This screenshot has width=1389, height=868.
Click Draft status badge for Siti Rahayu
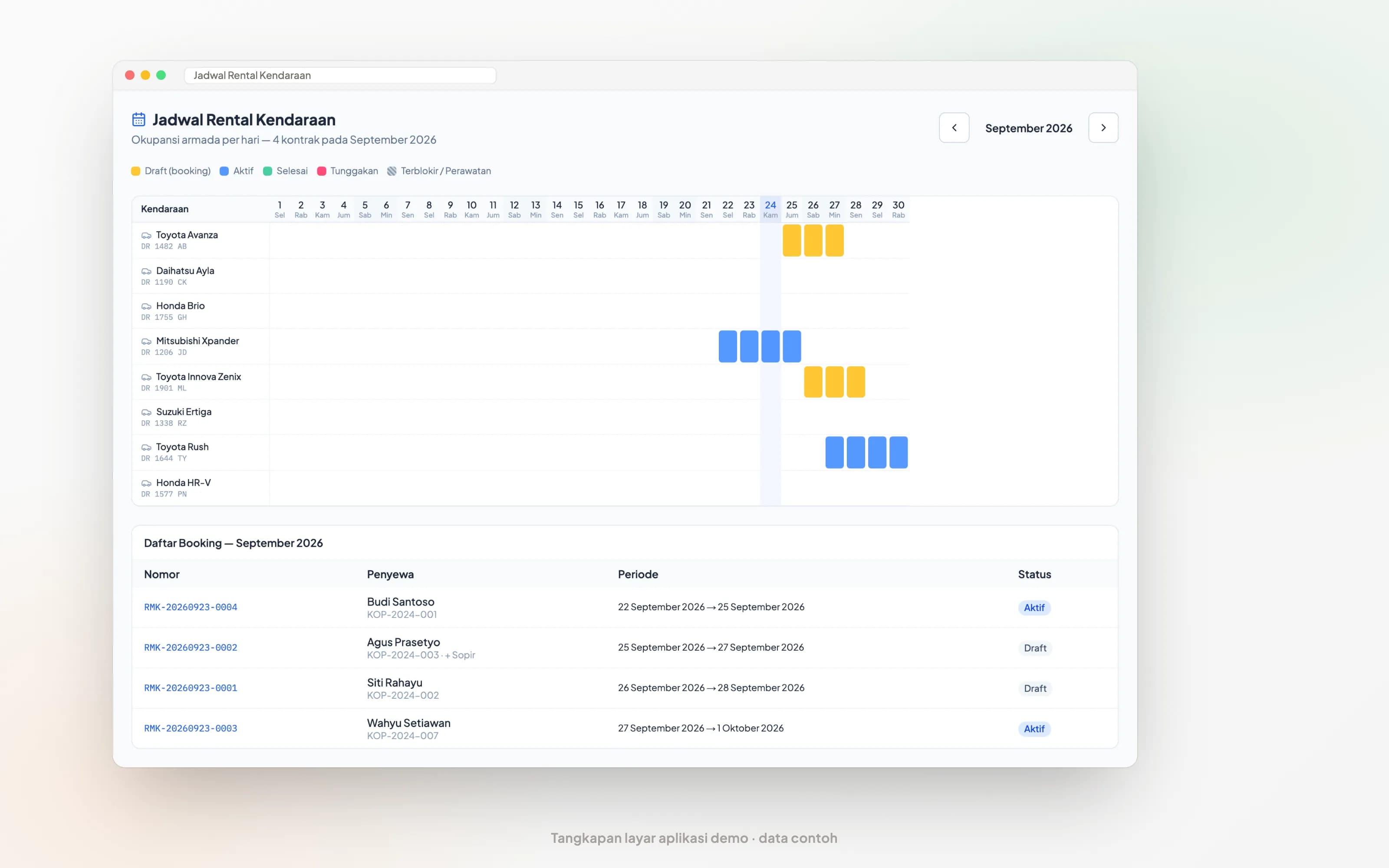point(1035,688)
